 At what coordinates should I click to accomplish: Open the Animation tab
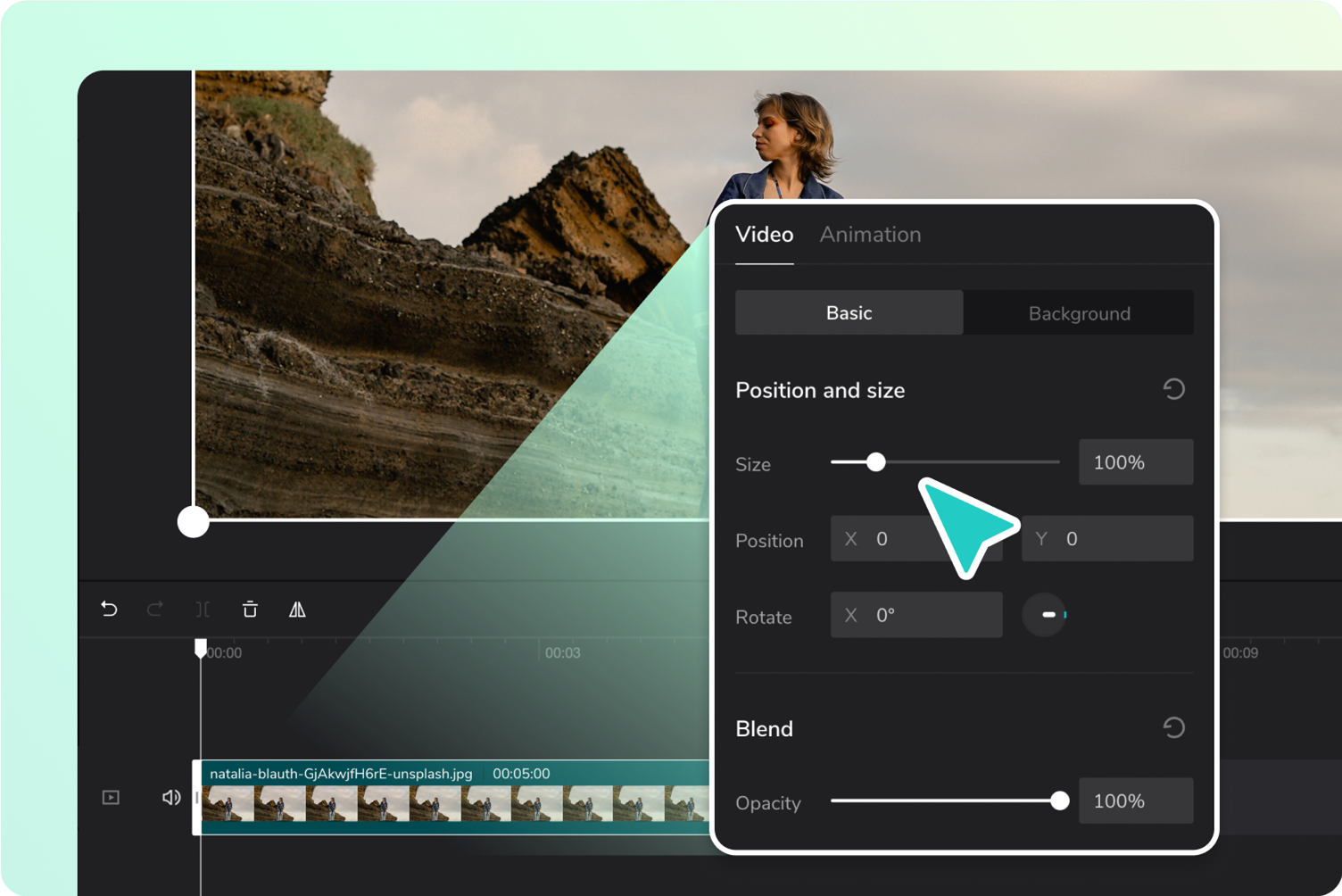[870, 235]
